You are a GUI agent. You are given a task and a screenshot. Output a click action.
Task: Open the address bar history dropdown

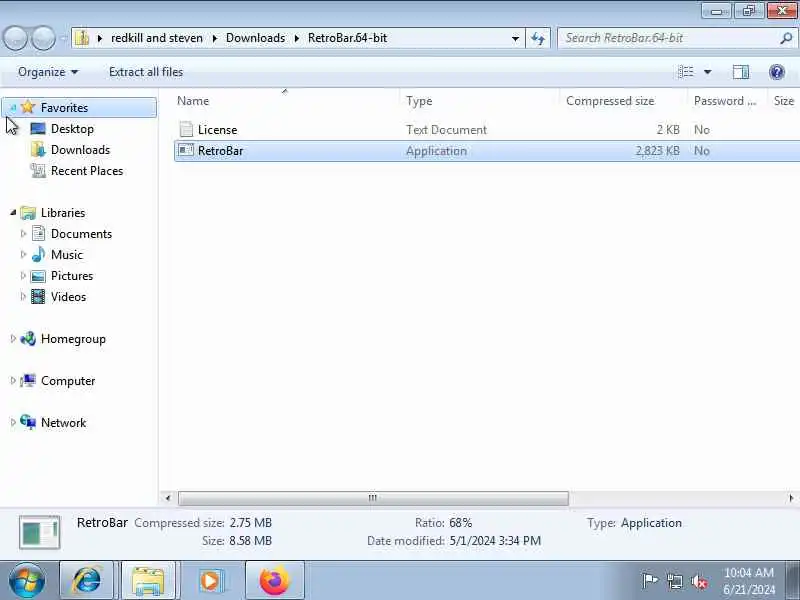(x=515, y=38)
